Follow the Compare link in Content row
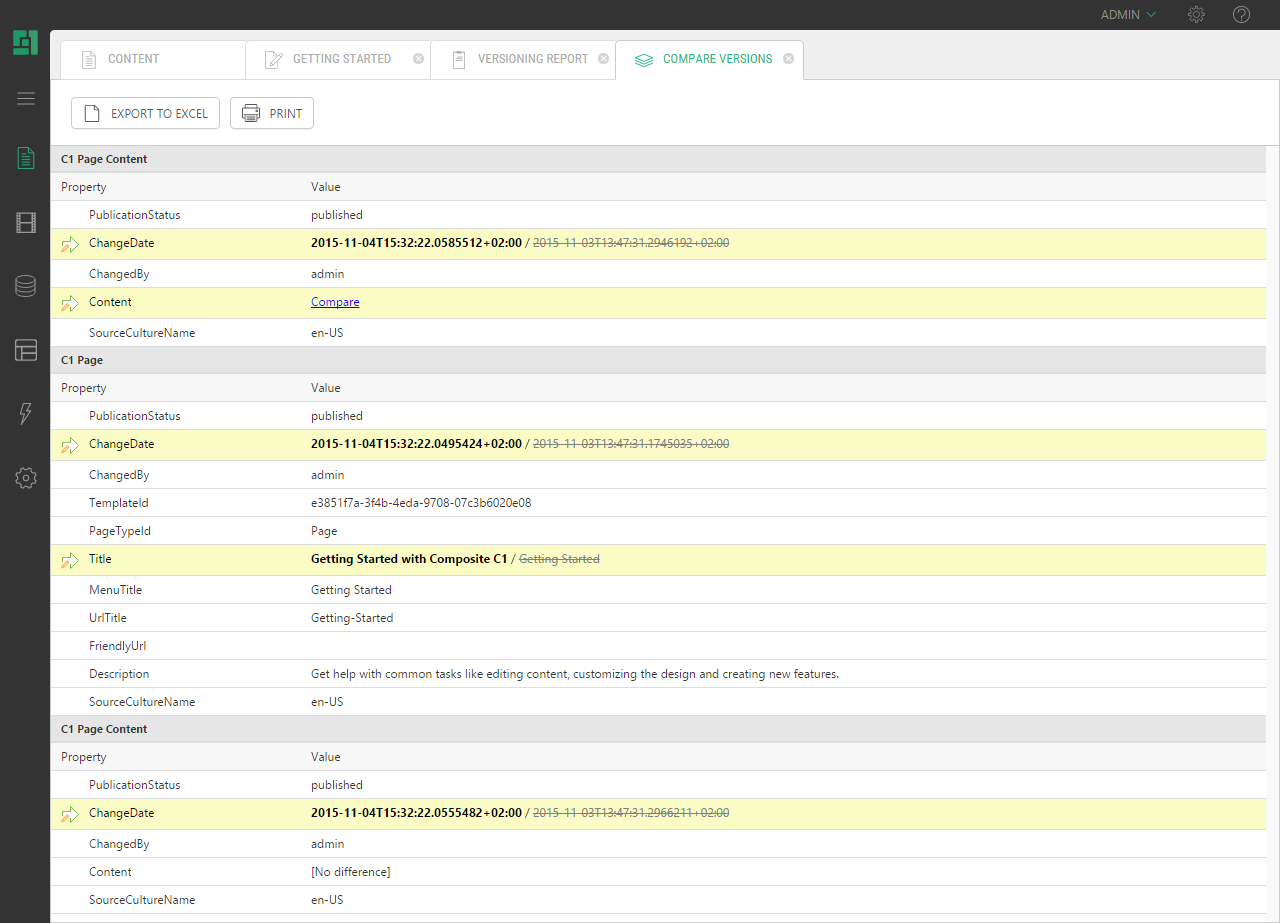Image resolution: width=1280 pixels, height=923 pixels. coord(335,302)
